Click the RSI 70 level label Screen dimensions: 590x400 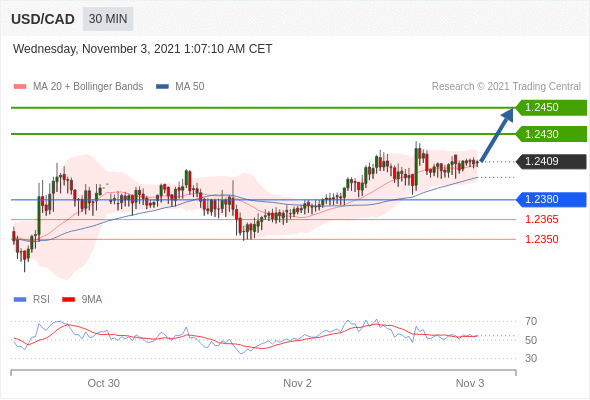point(531,321)
